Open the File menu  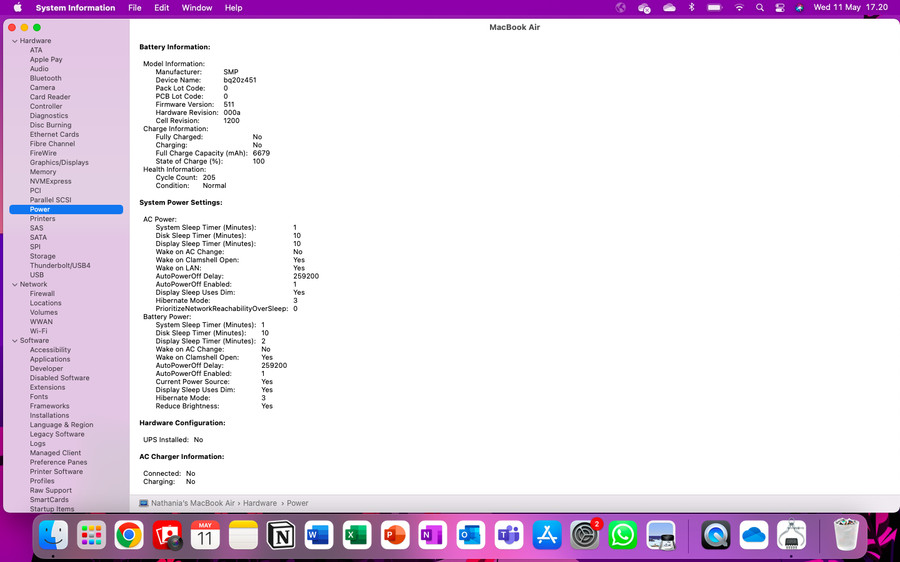[134, 8]
